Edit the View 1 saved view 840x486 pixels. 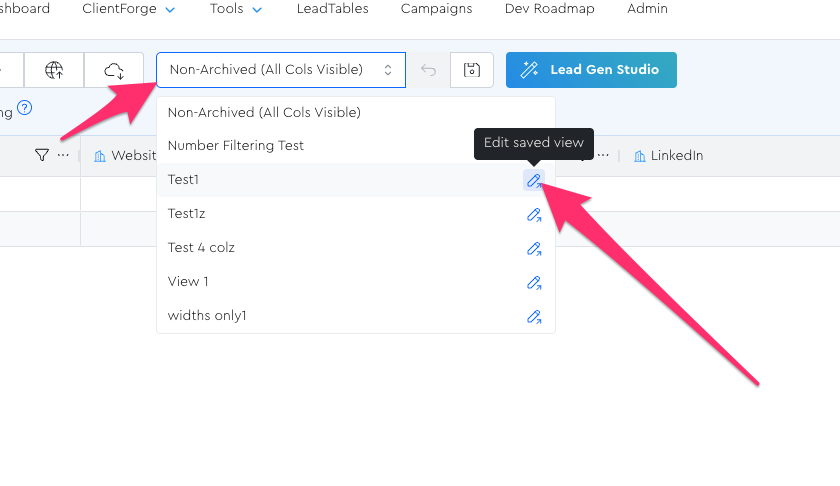(534, 282)
